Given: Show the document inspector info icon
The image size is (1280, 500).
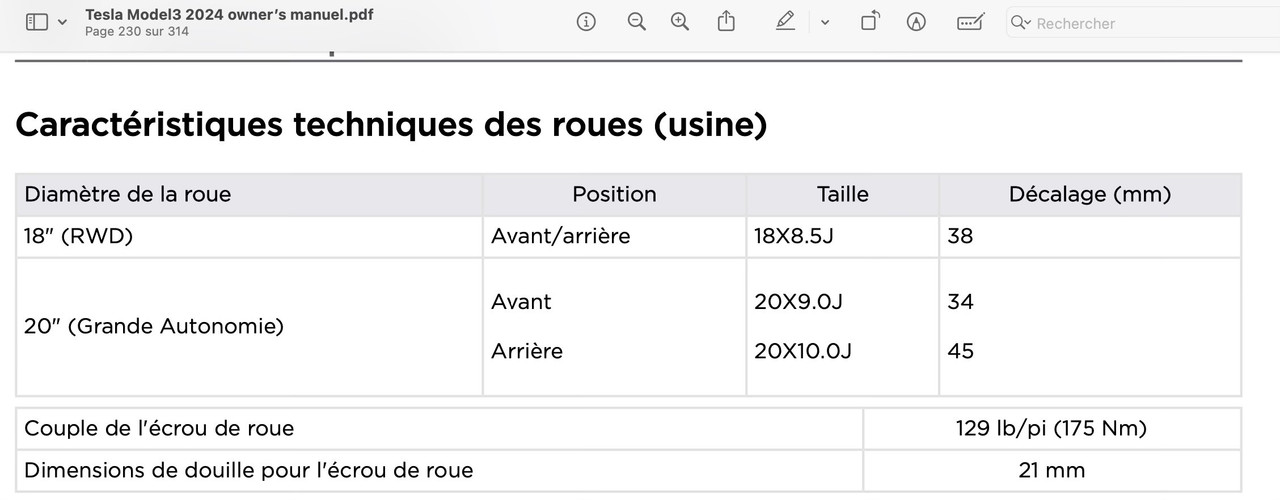Looking at the screenshot, I should tap(587, 22).
